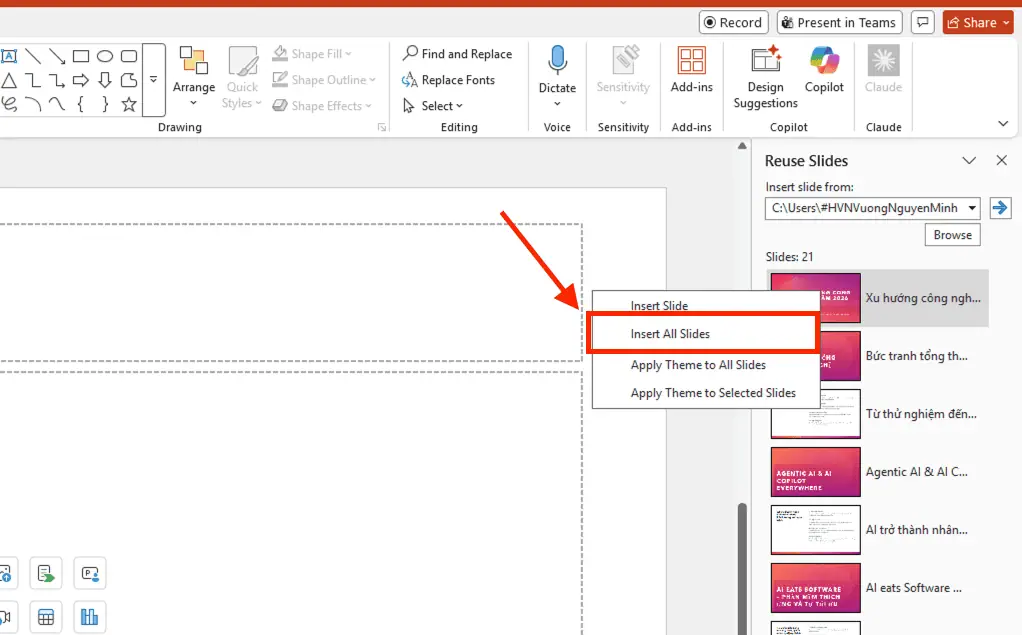Open Design Suggestions
Screen dimensions: 1022x635
[765, 77]
